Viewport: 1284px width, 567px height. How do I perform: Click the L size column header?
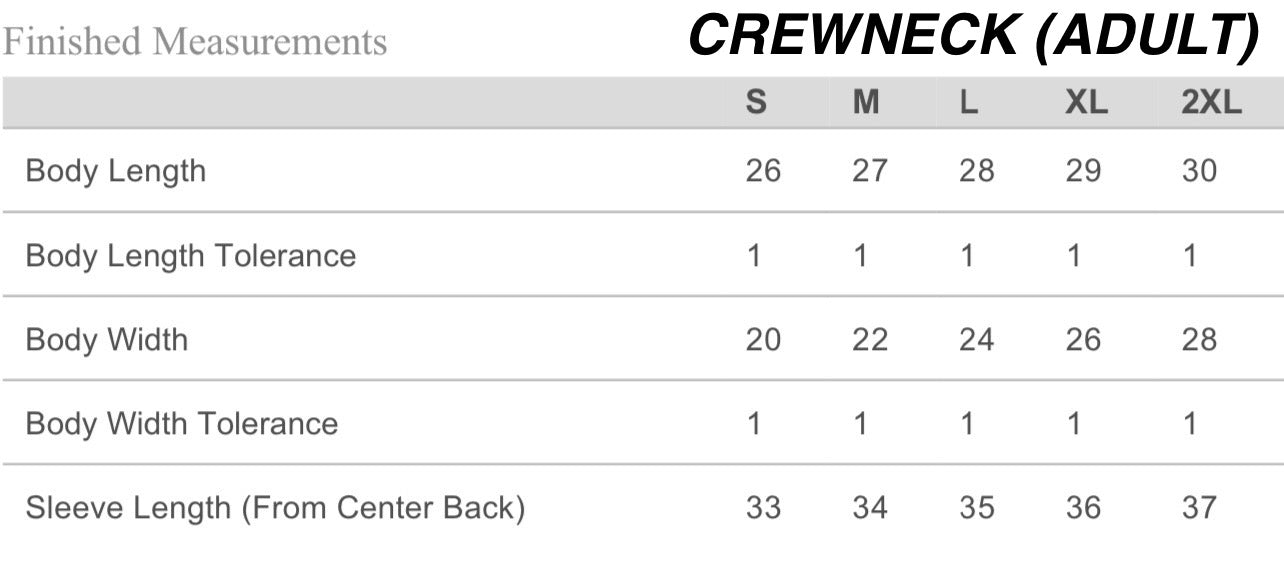969,103
